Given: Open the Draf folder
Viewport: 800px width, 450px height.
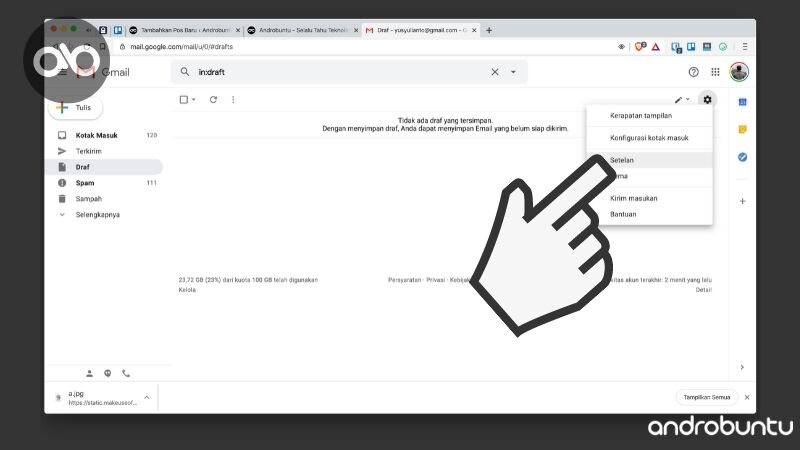Looking at the screenshot, I should pyautogui.click(x=104, y=167).
